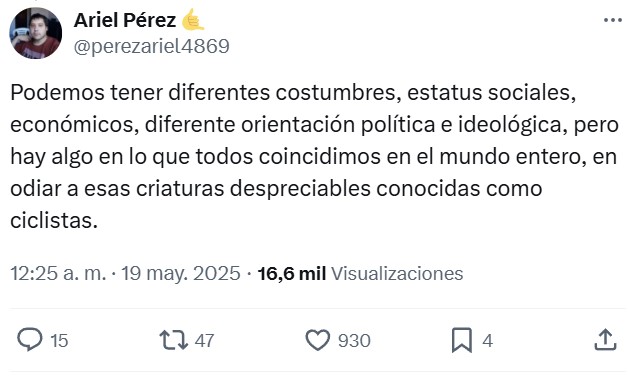Screen dimensions: 629x377
Task: Click the 16,6 mil view count
Action: point(292,274)
